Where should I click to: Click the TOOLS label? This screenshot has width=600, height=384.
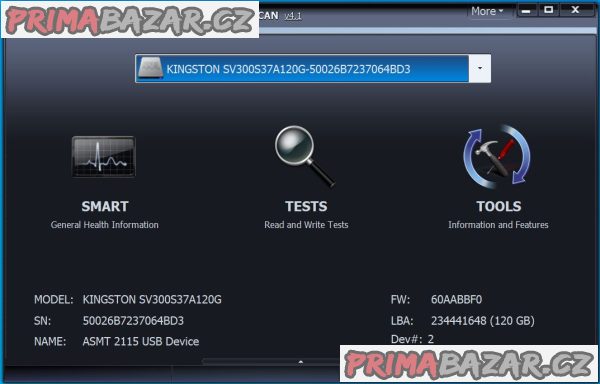pos(499,207)
